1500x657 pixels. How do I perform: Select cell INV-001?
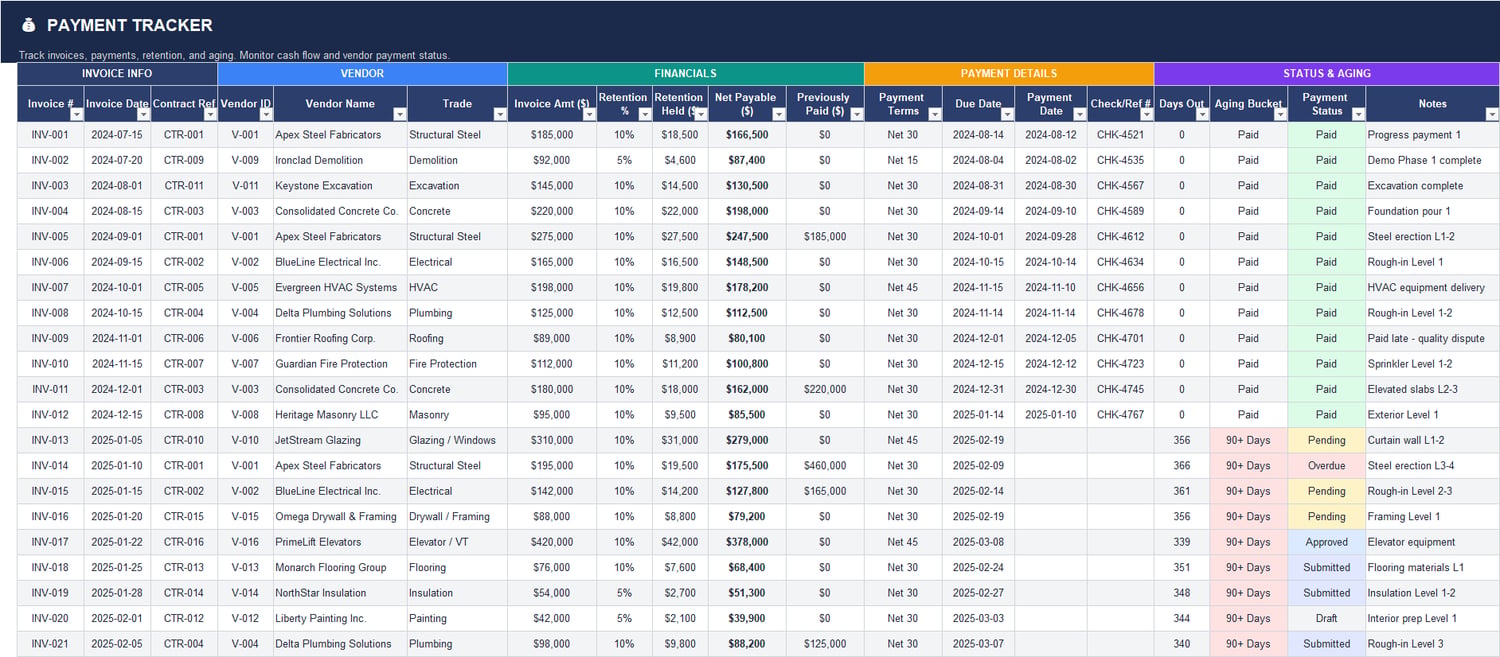tap(50, 135)
